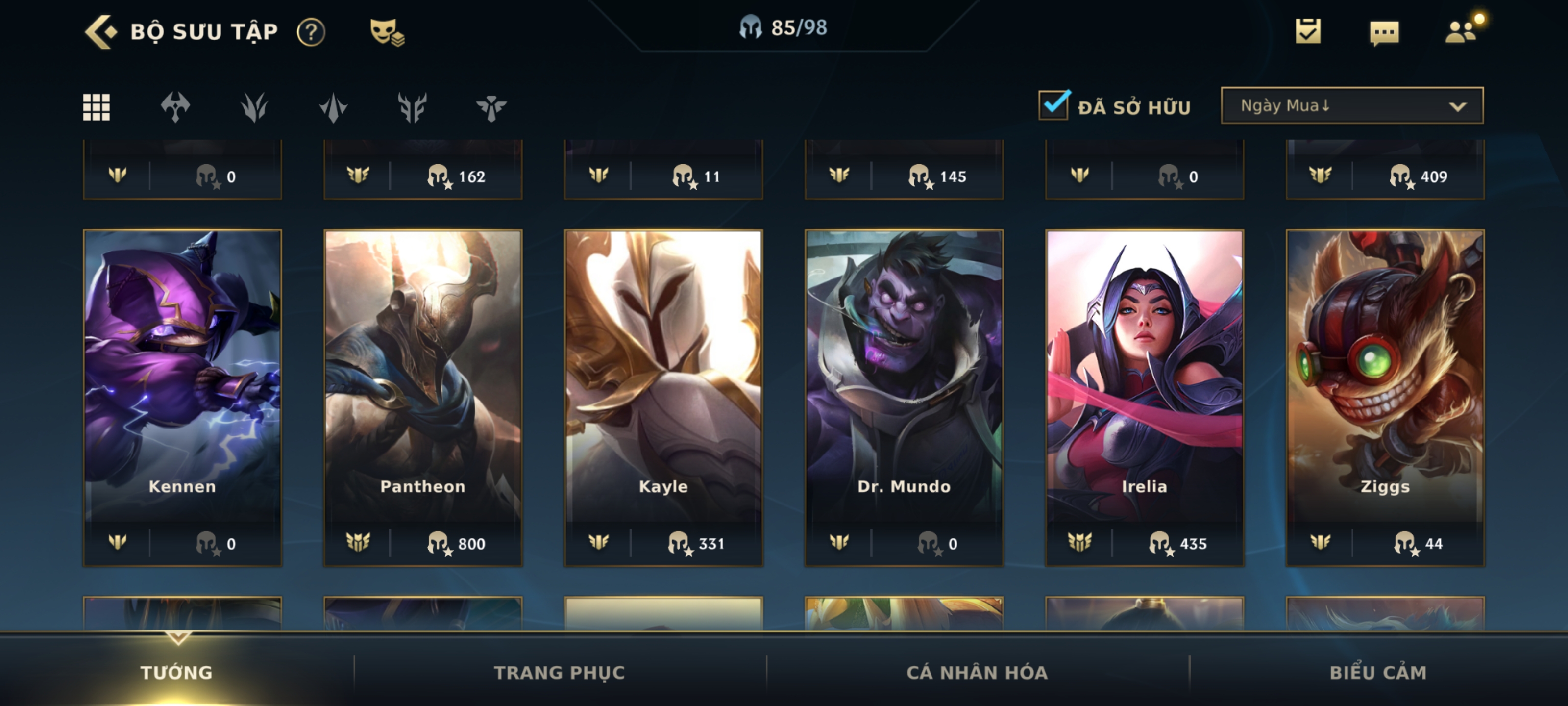Viewport: 1568px width, 706px height.
Task: Open the Irelia champion card
Action: [1144, 398]
